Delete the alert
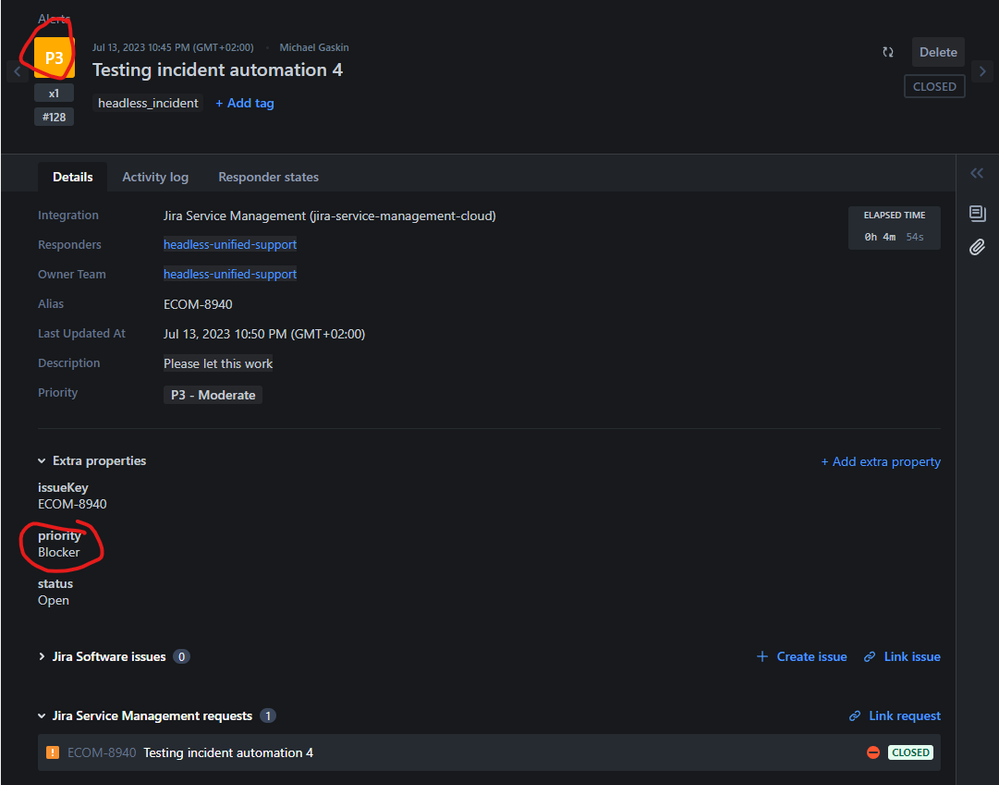This screenshot has height=785, width=999. [938, 52]
